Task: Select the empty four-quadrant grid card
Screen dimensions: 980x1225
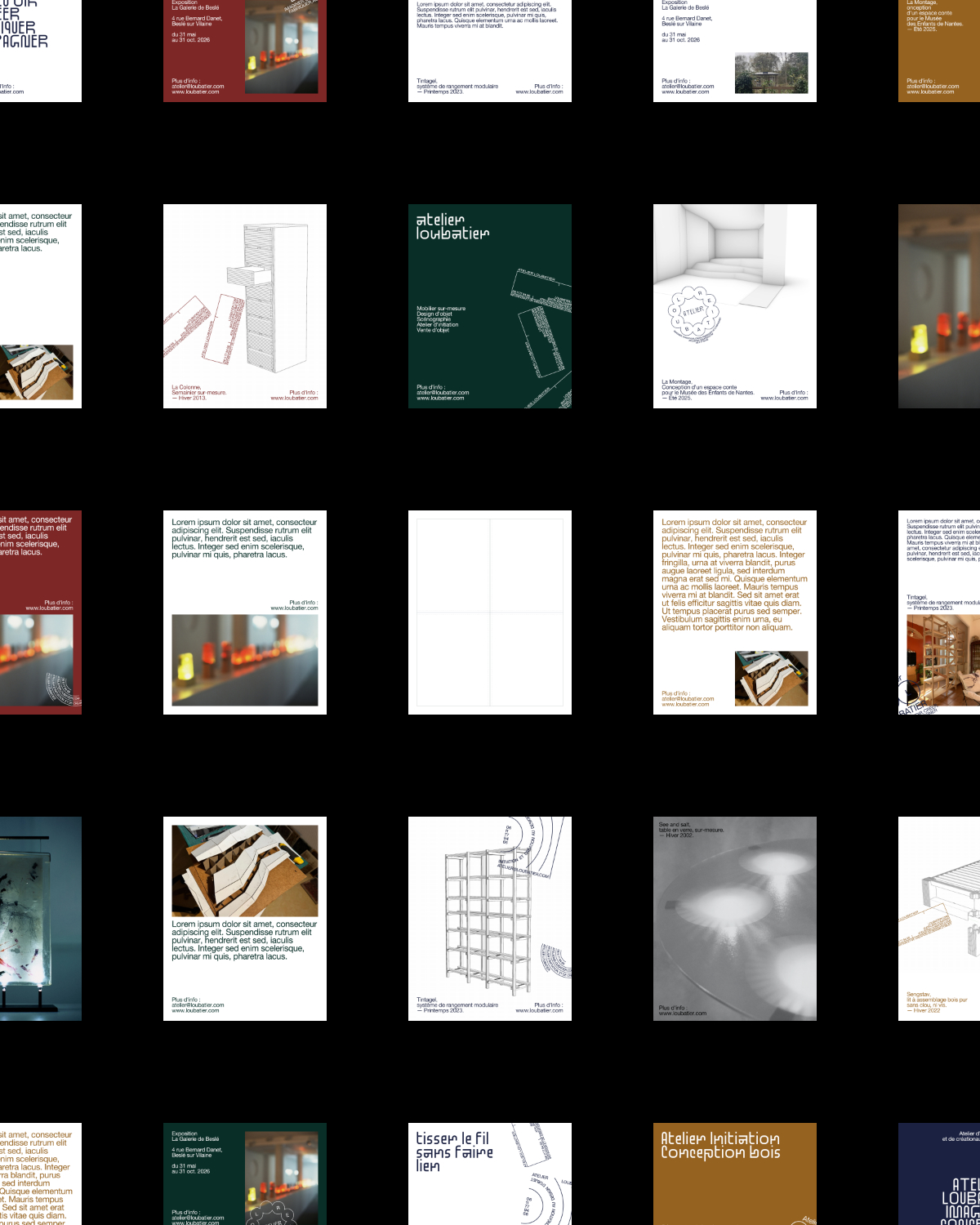Action: pyautogui.click(x=490, y=612)
